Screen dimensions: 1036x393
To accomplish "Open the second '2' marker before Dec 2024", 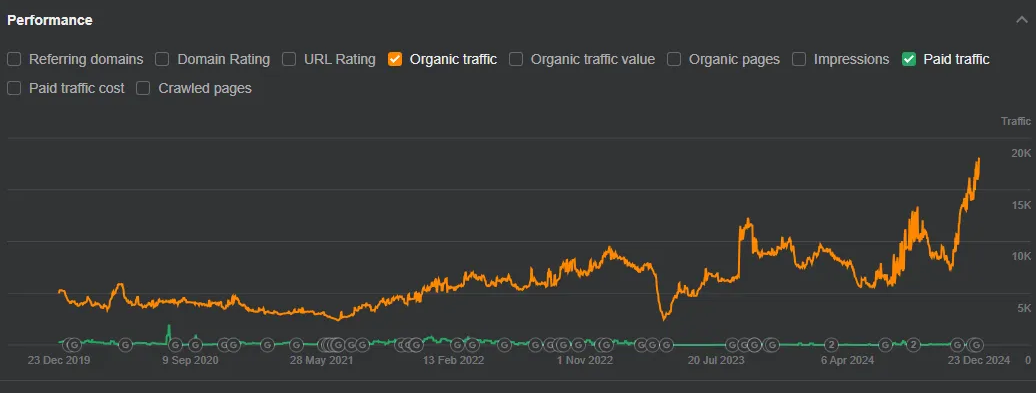I will 913,344.
